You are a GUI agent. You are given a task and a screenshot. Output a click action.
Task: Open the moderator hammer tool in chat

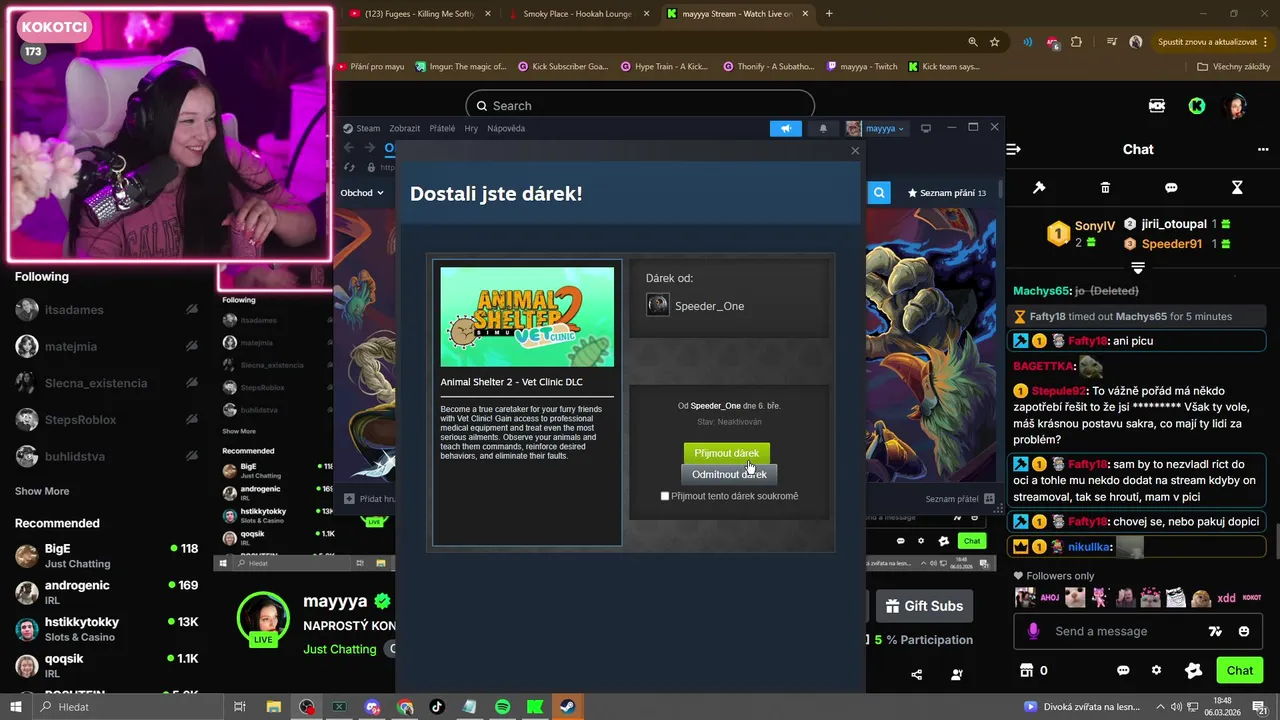1039,187
